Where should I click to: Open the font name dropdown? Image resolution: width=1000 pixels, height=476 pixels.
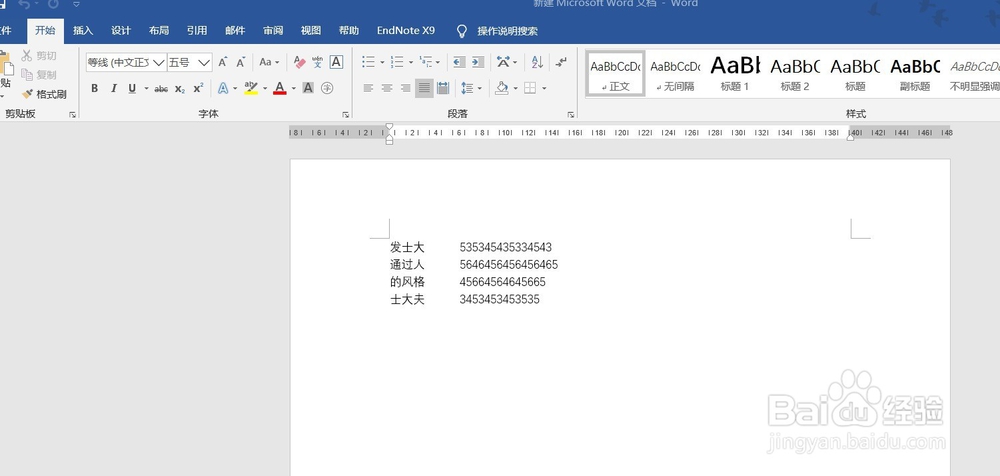tap(159, 62)
